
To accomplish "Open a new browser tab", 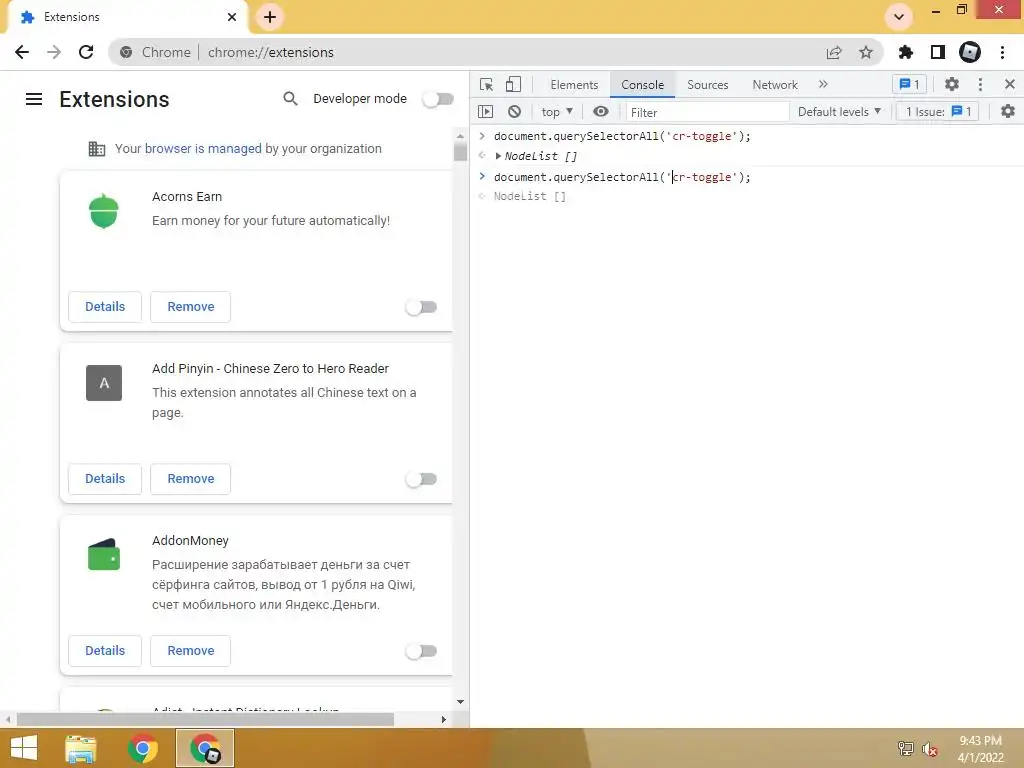I will click(270, 17).
